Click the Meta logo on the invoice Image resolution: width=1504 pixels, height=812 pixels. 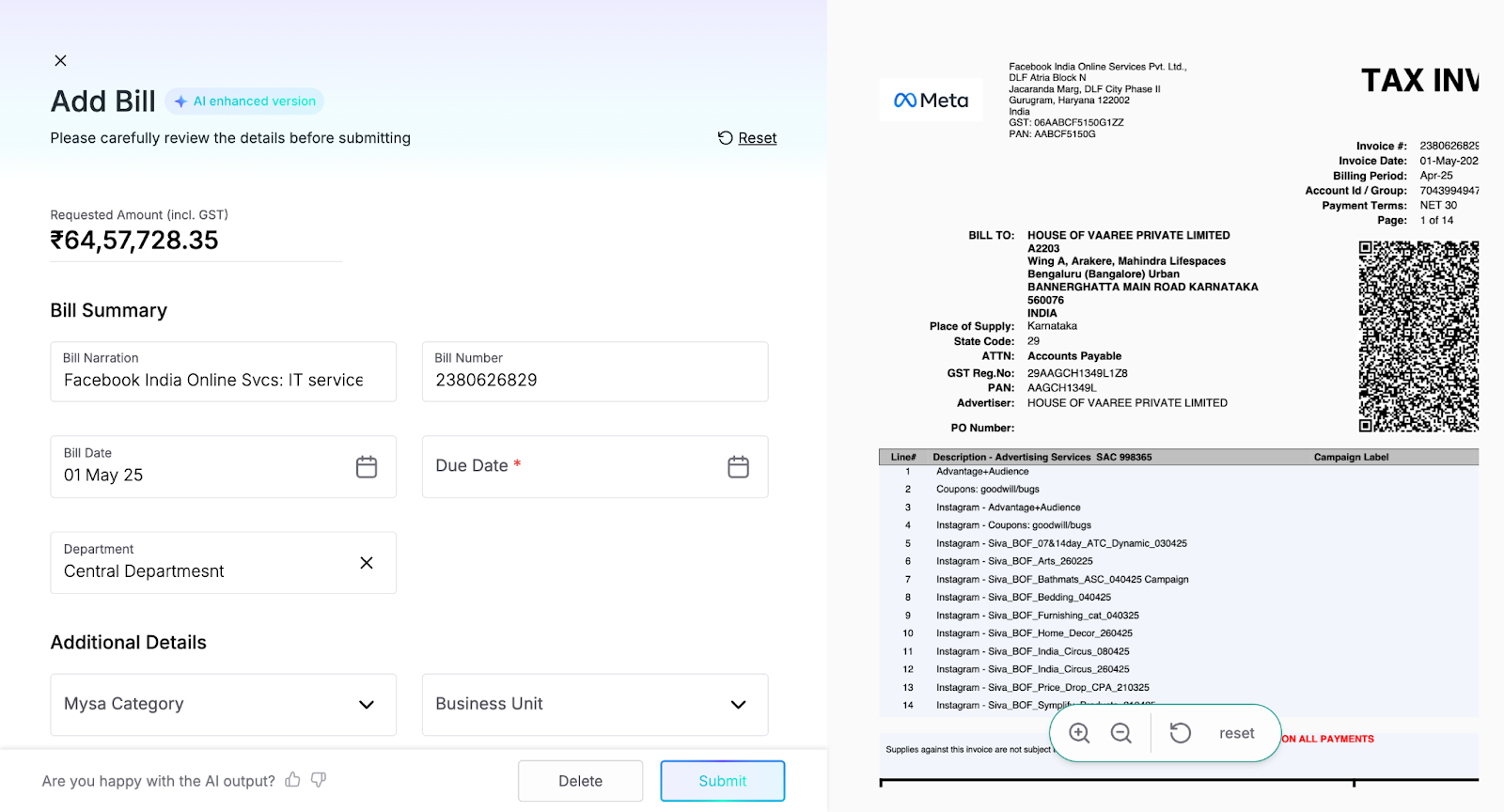tap(932, 101)
